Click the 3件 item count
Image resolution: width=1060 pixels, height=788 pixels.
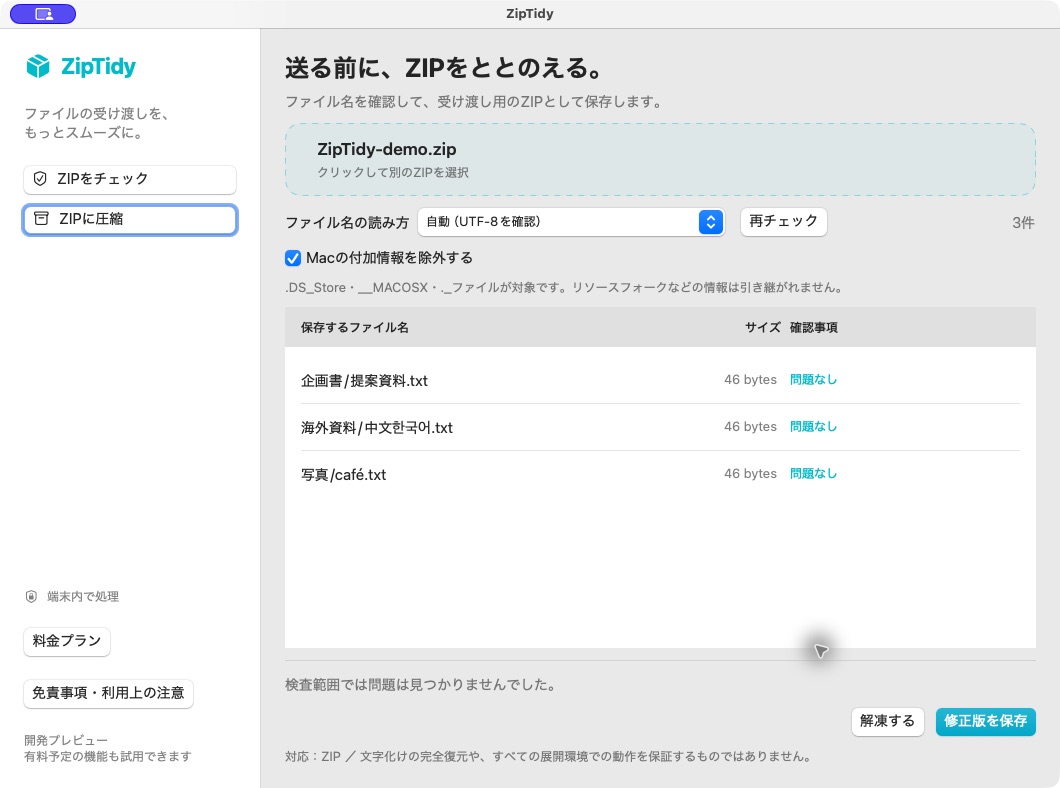1023,222
